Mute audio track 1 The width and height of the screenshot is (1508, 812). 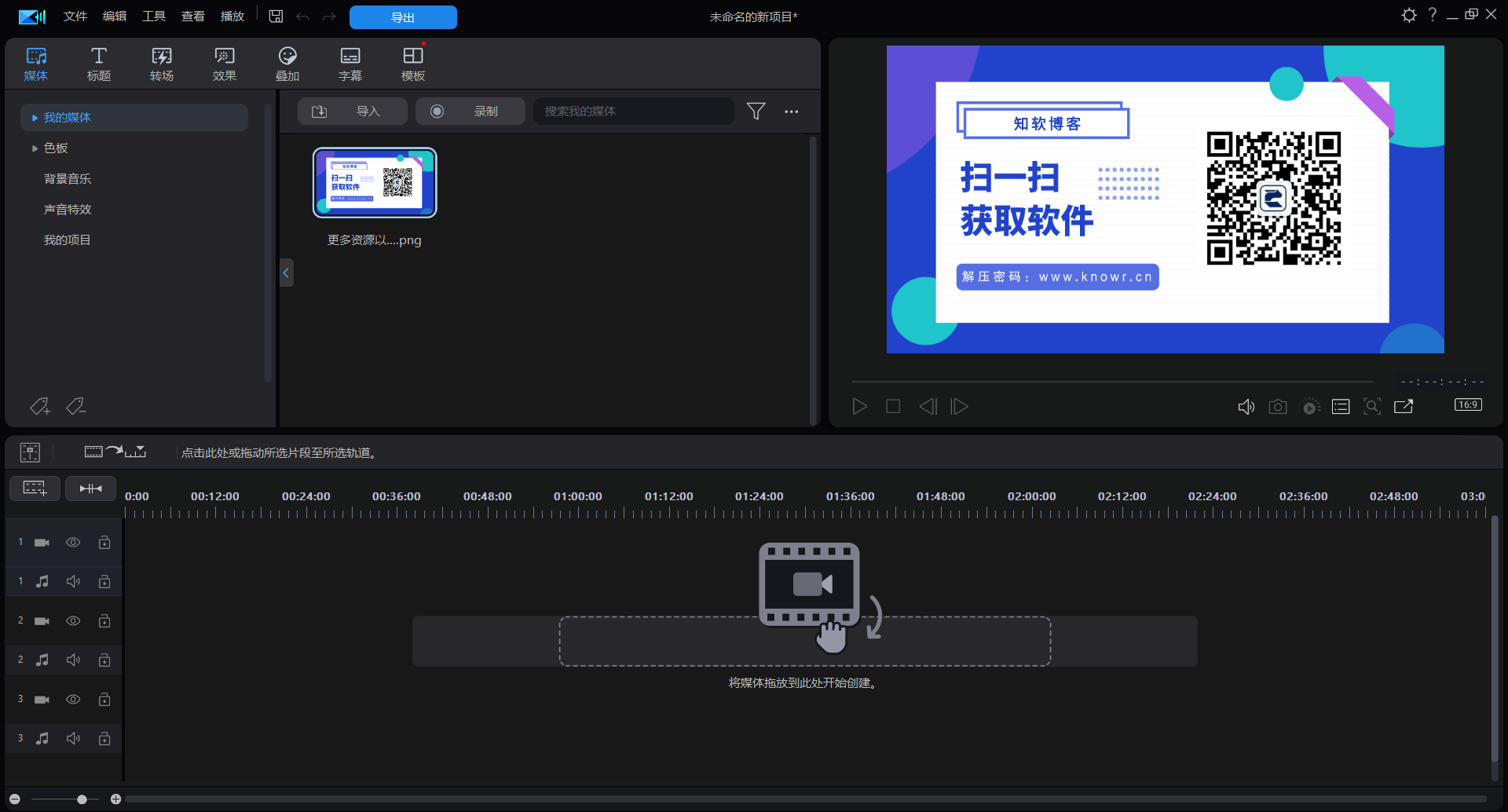pyautogui.click(x=73, y=582)
